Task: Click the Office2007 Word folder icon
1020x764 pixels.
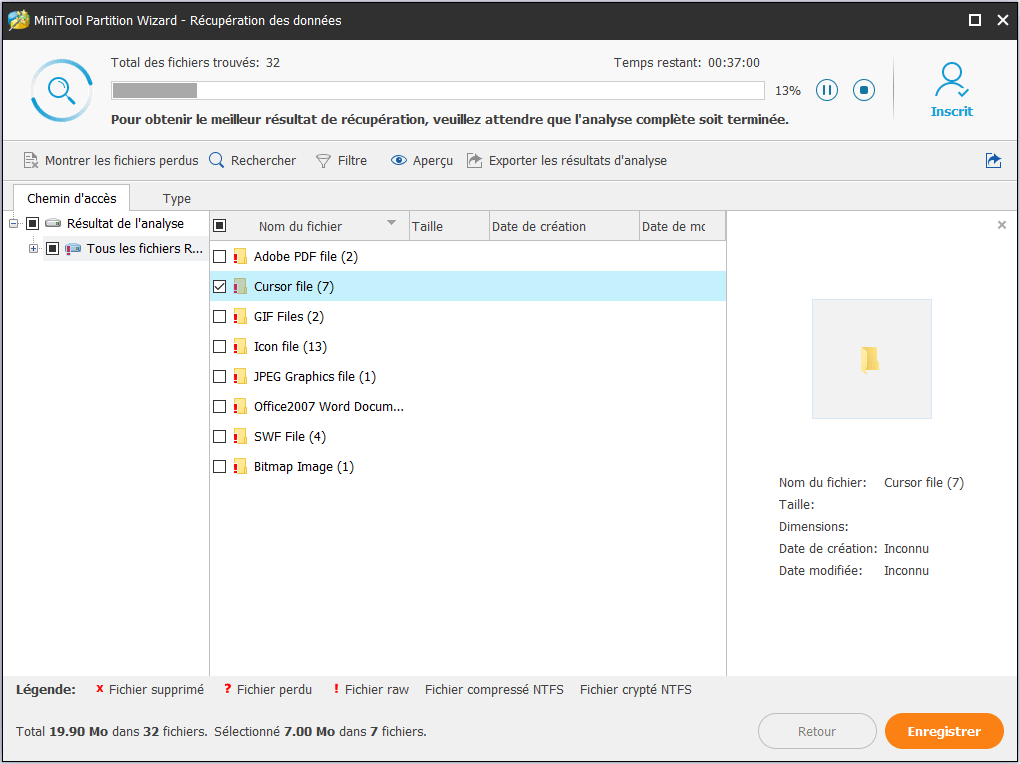Action: (x=240, y=406)
